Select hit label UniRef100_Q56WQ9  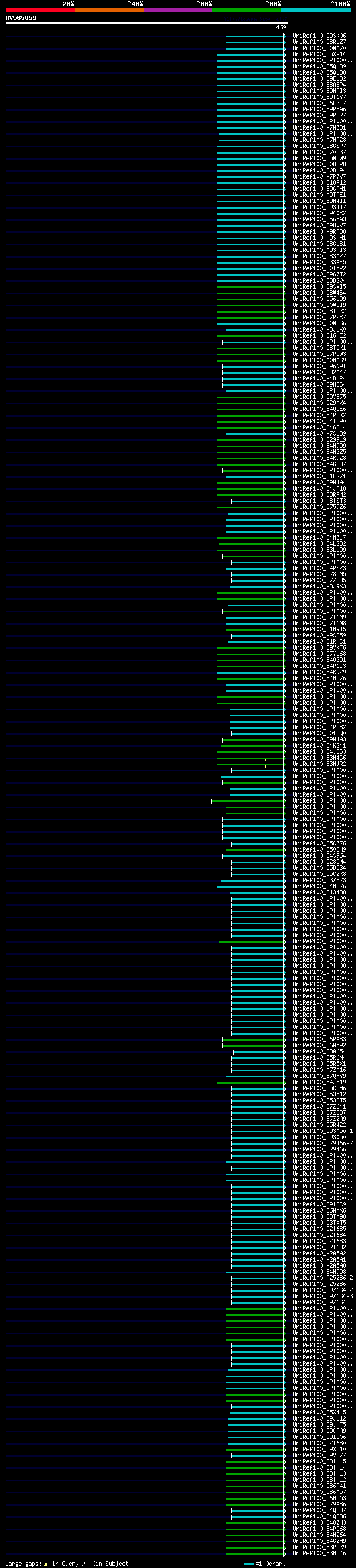click(x=319, y=299)
